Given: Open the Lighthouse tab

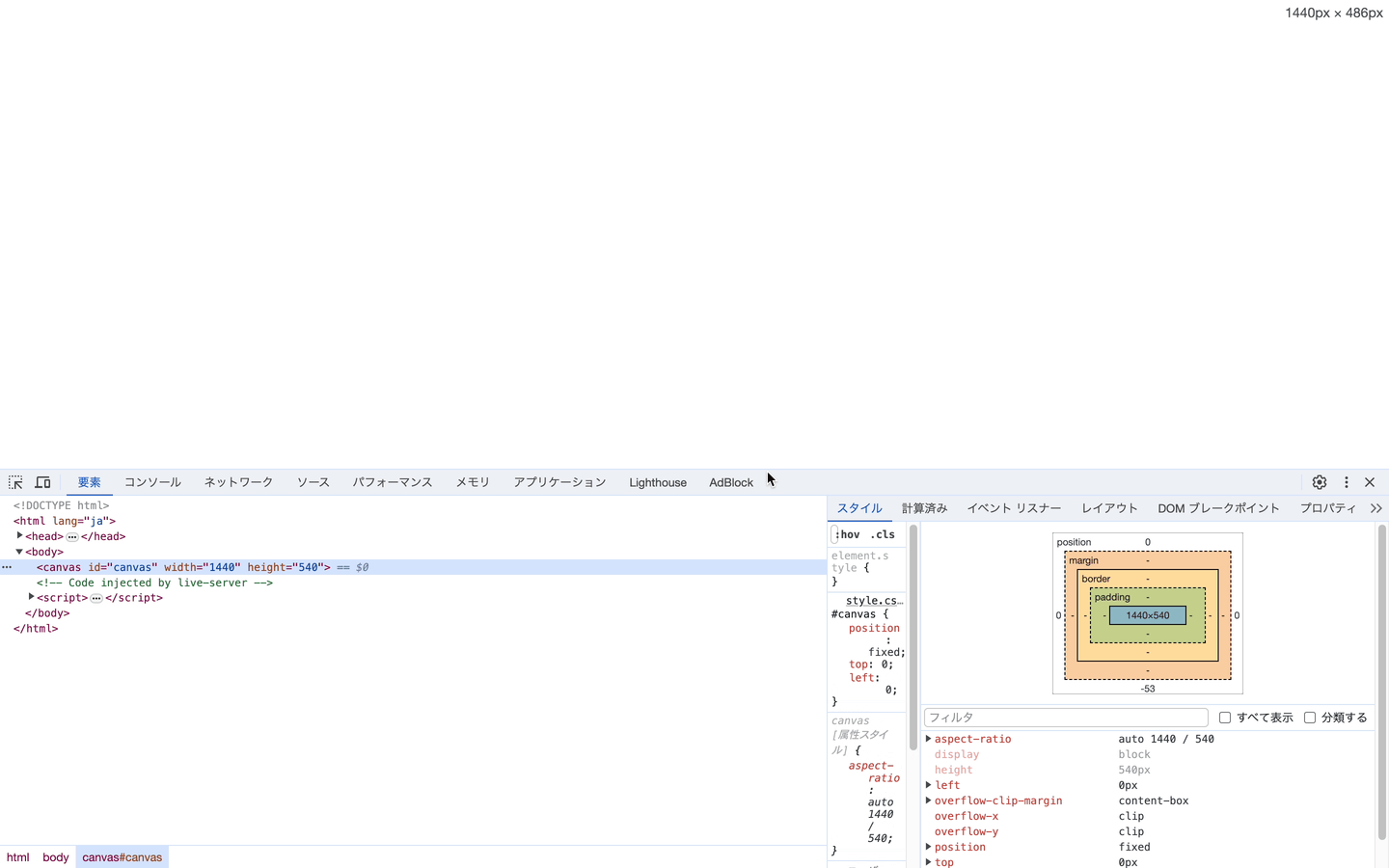Looking at the screenshot, I should coord(658,482).
